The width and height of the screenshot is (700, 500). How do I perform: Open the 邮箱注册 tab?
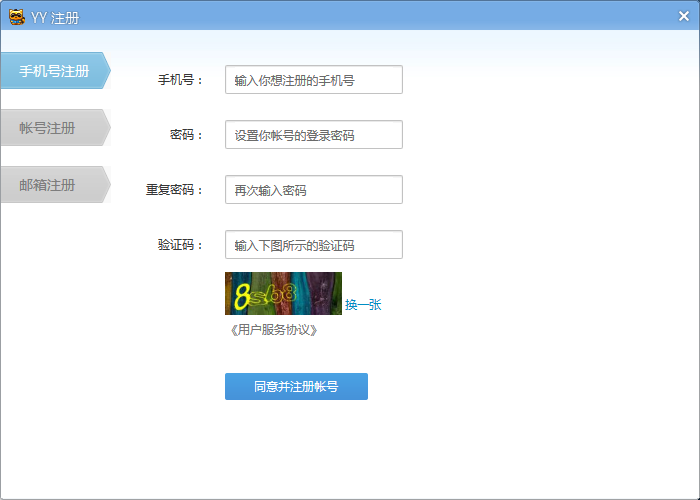point(55,185)
